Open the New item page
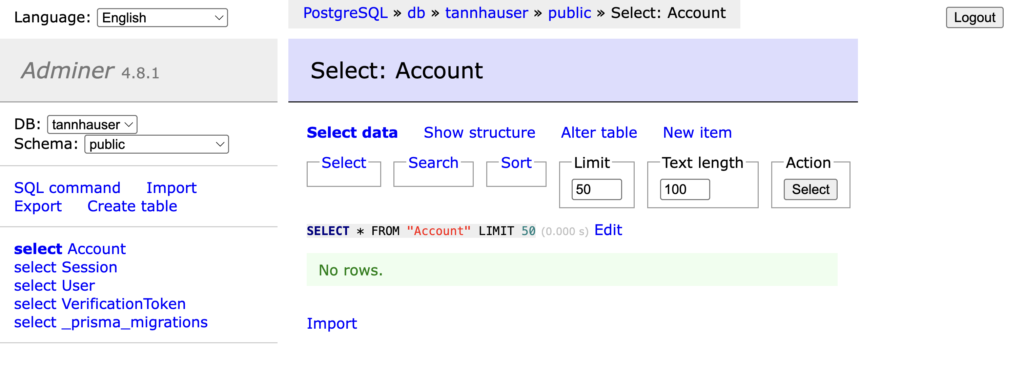Image resolution: width=1024 pixels, height=386 pixels. [697, 133]
